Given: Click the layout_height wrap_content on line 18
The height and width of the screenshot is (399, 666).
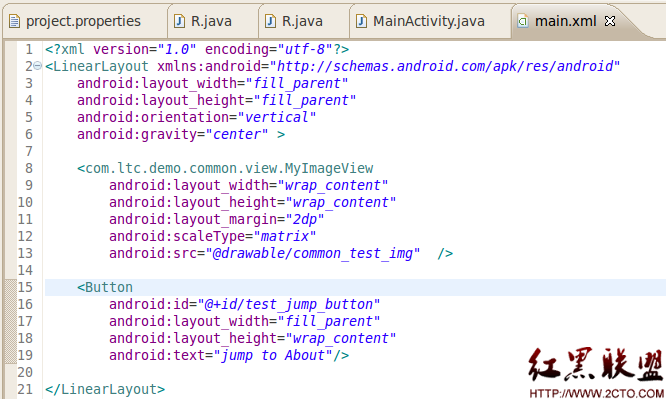Looking at the screenshot, I should [252, 338].
